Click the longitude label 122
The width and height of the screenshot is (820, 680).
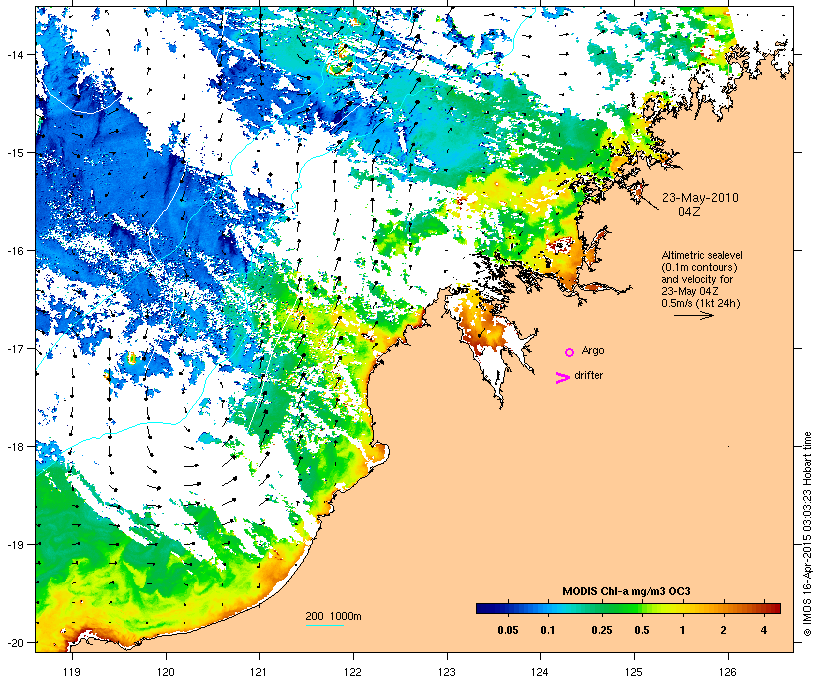point(353,672)
